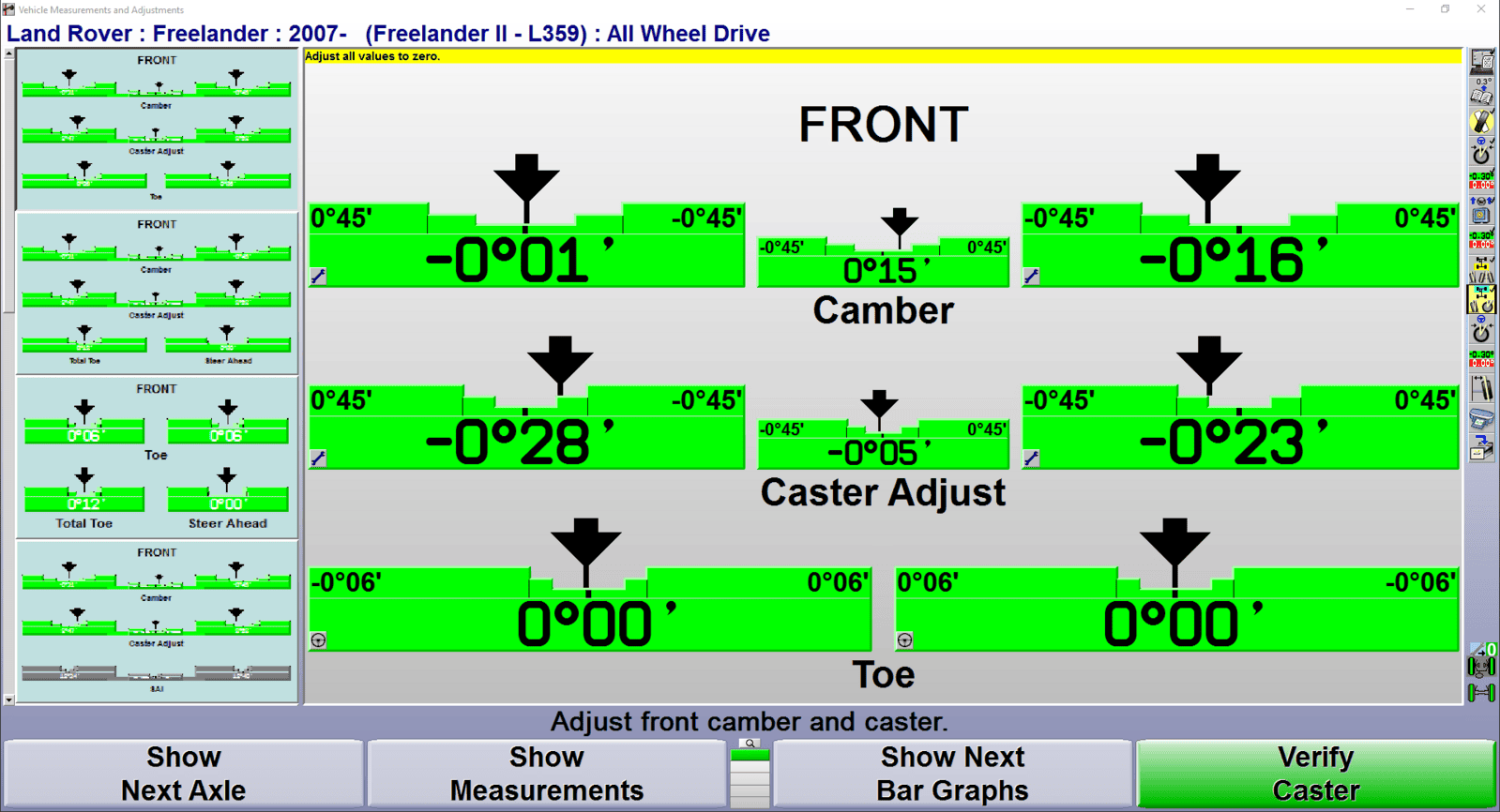Click the green Verify Caster button
The width and height of the screenshot is (1500, 812).
coord(1316,774)
